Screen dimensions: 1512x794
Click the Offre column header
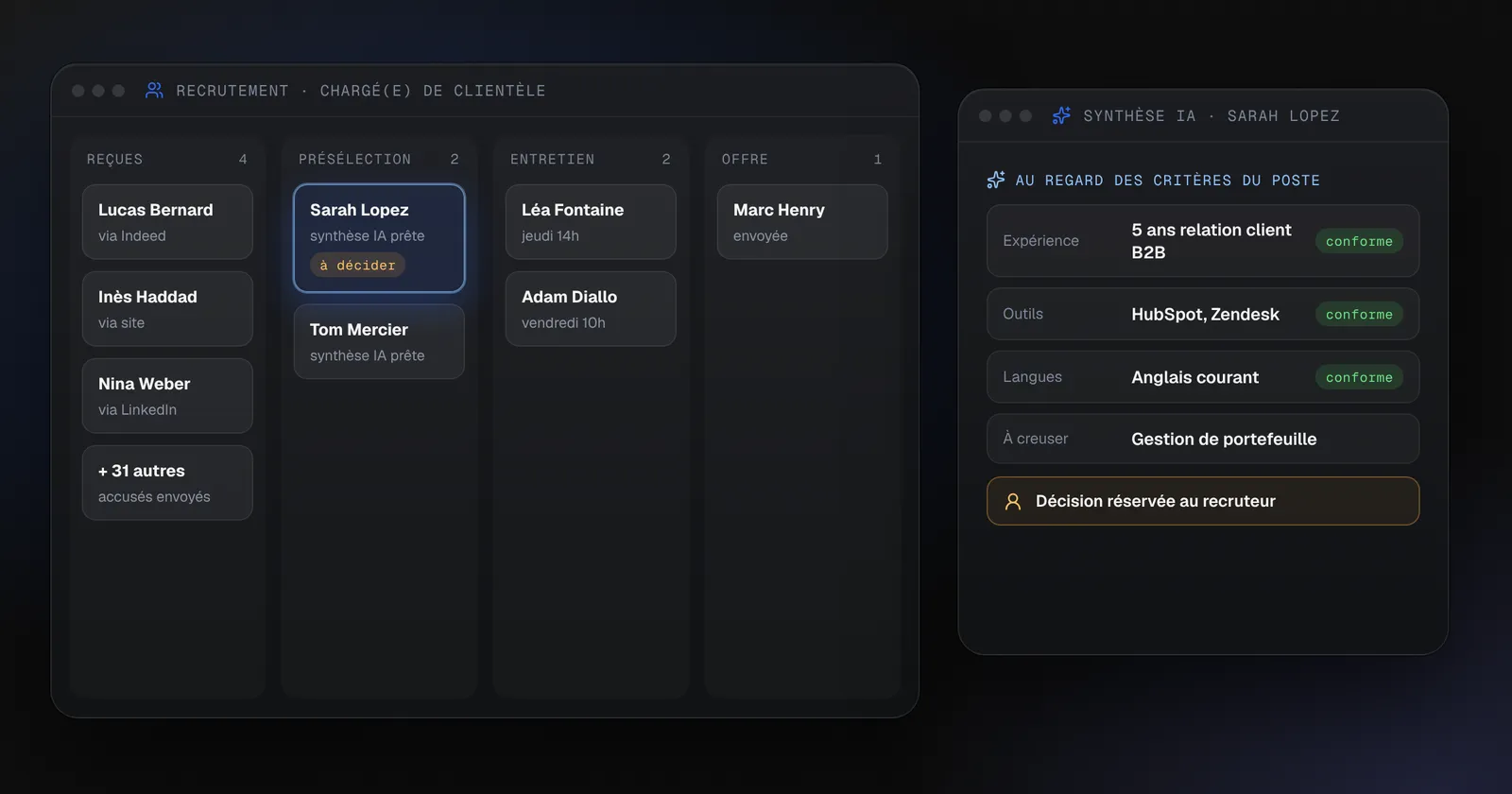point(745,159)
